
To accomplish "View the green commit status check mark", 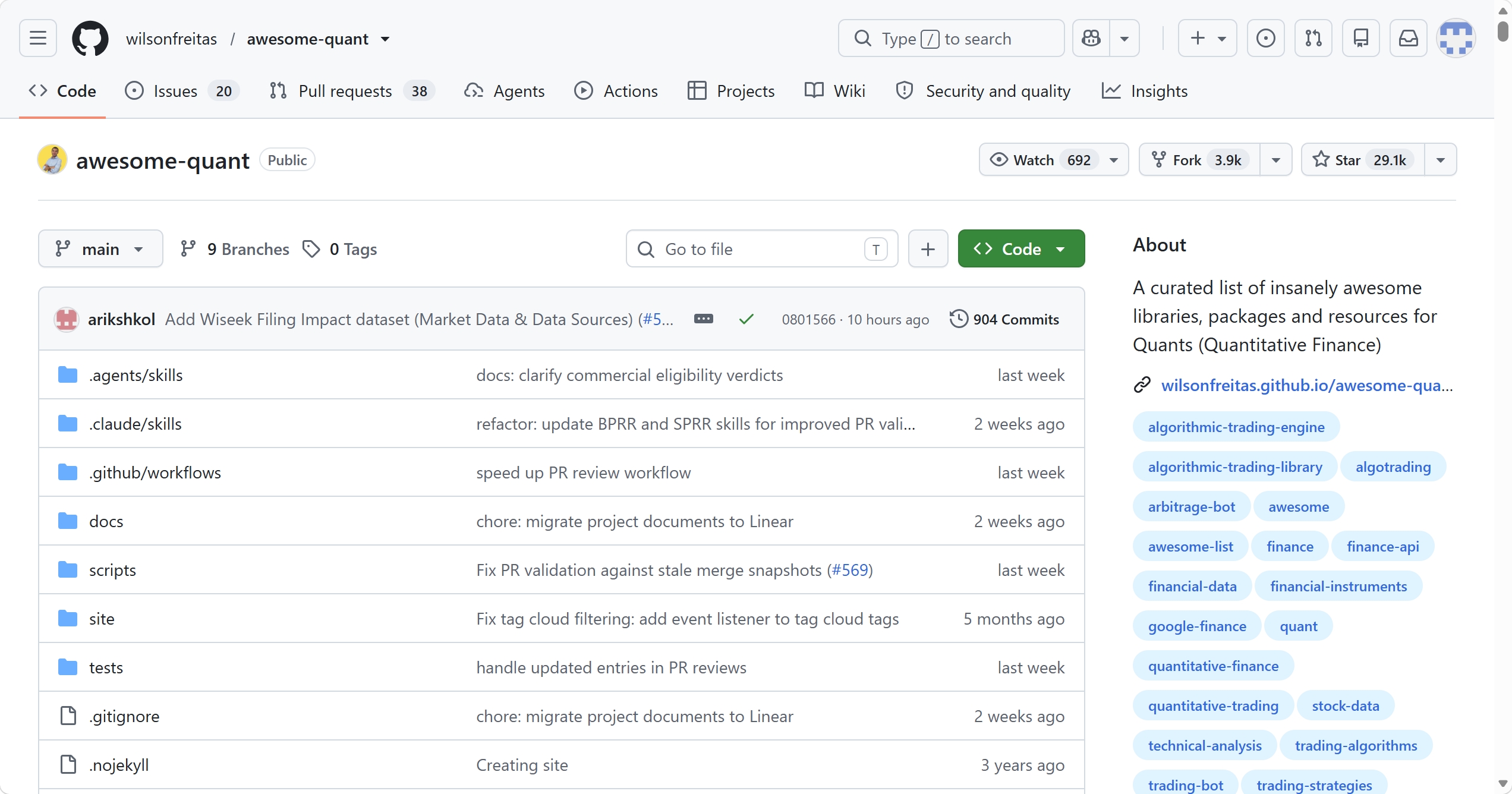I will coord(746,319).
